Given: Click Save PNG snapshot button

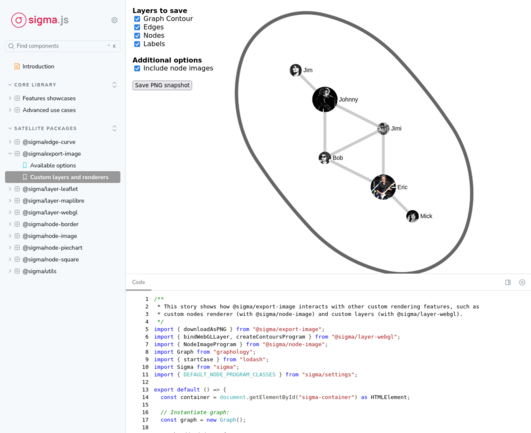Looking at the screenshot, I should pyautogui.click(x=162, y=85).
